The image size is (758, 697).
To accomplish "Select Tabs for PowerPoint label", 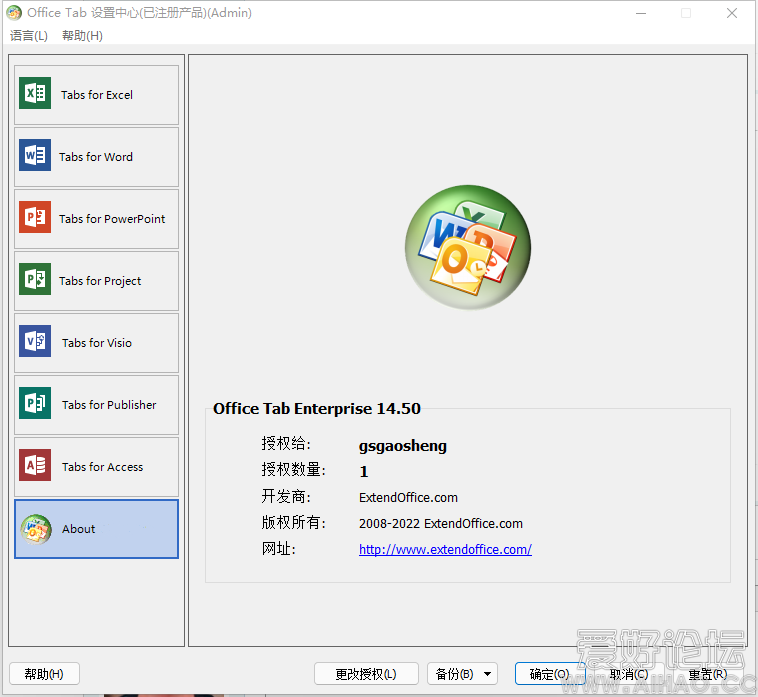I will coord(112,219).
